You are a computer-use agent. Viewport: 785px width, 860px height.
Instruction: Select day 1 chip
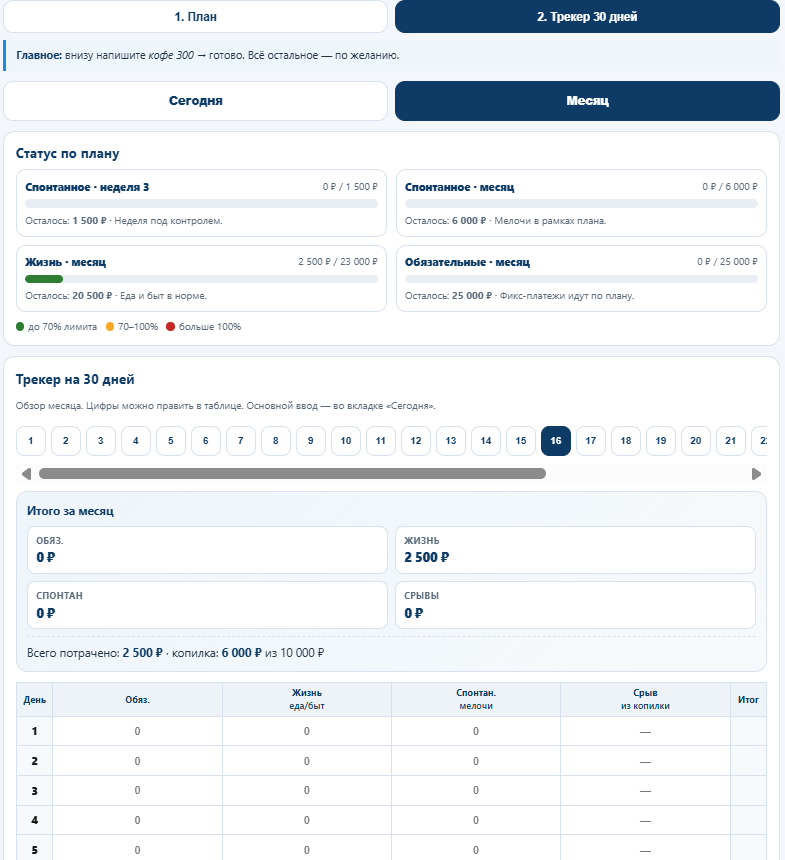31,441
